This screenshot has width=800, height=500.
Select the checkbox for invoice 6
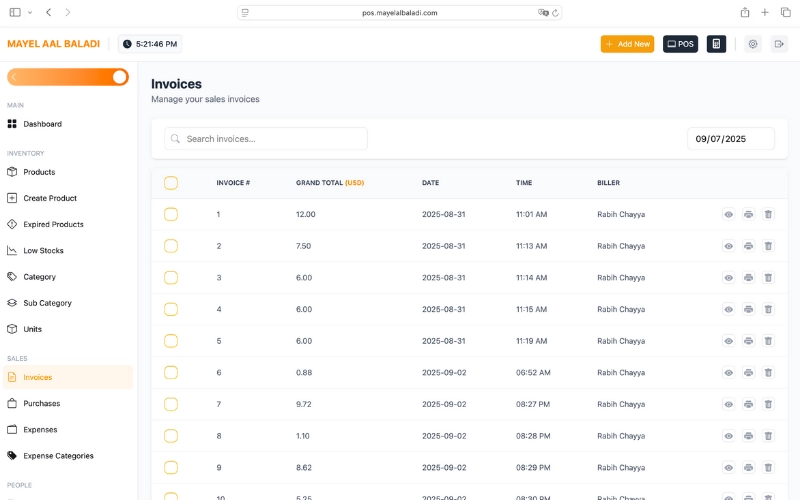[171, 372]
